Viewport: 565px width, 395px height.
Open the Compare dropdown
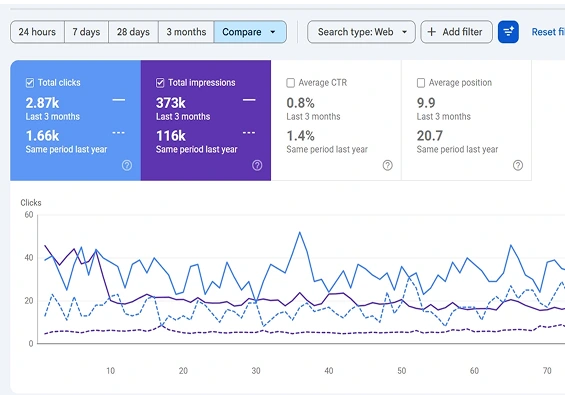click(x=250, y=32)
